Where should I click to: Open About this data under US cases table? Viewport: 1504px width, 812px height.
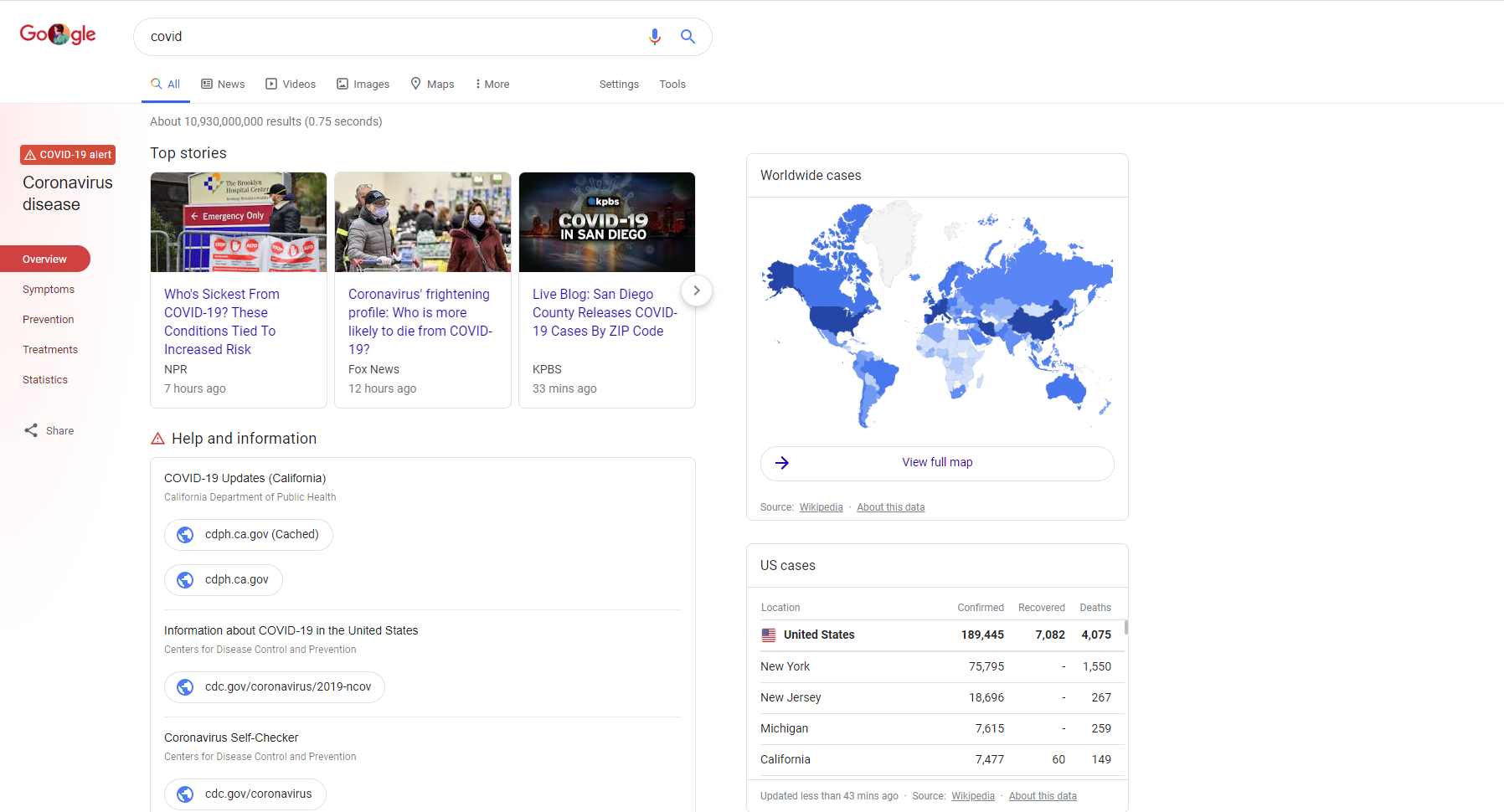point(1043,796)
